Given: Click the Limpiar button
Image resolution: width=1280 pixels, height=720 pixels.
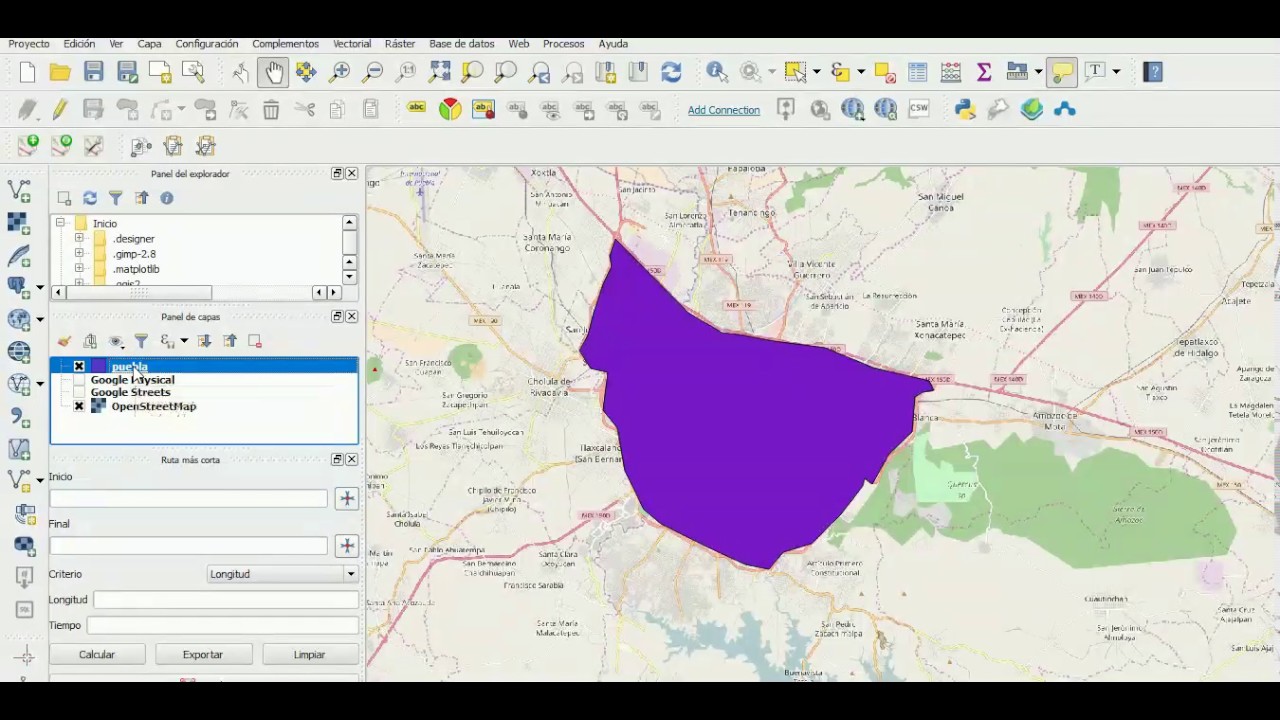Looking at the screenshot, I should click(309, 654).
